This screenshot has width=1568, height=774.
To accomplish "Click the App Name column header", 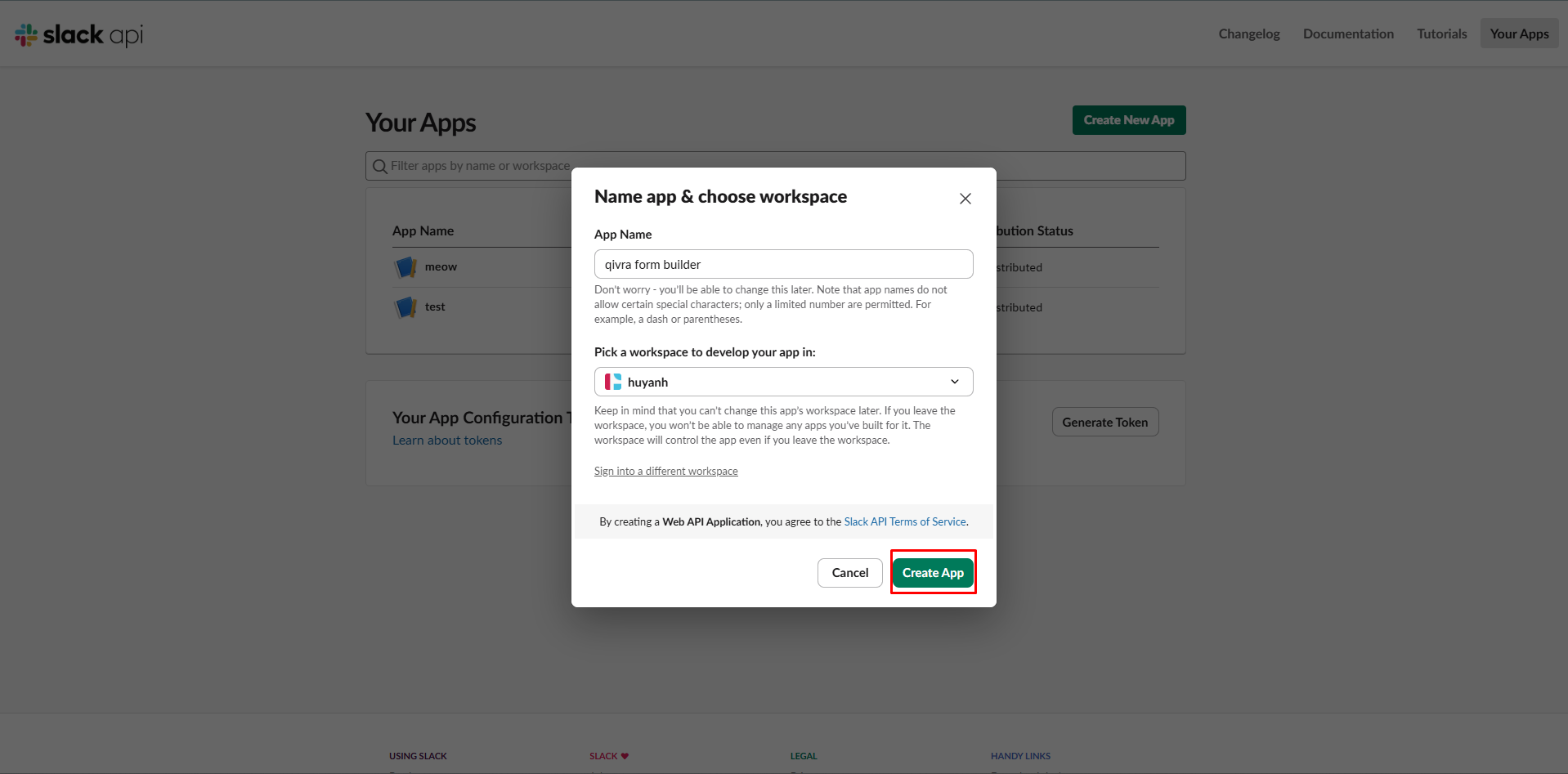I will [423, 230].
